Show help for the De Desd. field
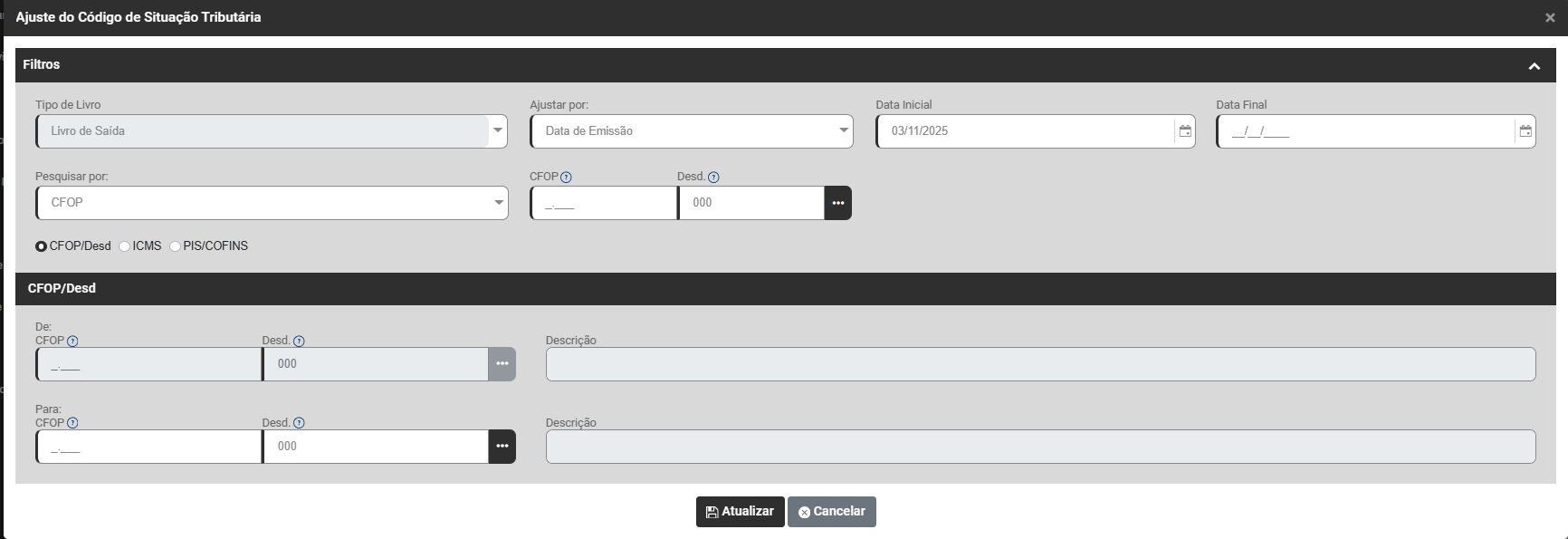 (299, 342)
